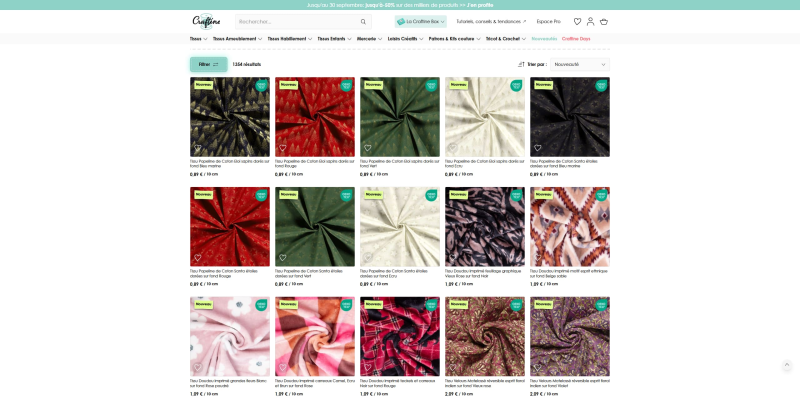The image size is (800, 400).
Task: Open the Eloi sapins fond Ecru fabric image
Action: click(485, 117)
